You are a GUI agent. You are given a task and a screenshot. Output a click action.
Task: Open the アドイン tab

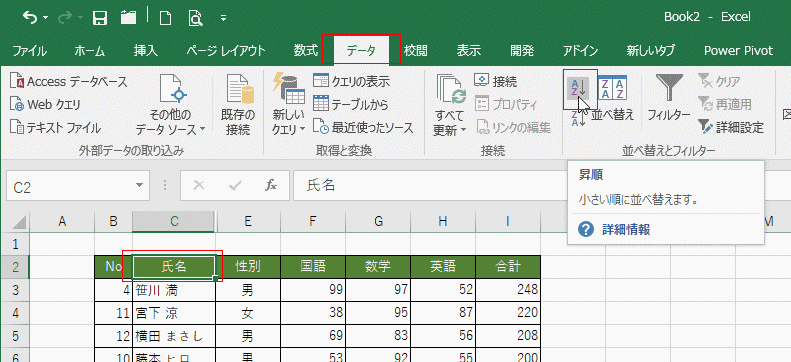pos(581,50)
